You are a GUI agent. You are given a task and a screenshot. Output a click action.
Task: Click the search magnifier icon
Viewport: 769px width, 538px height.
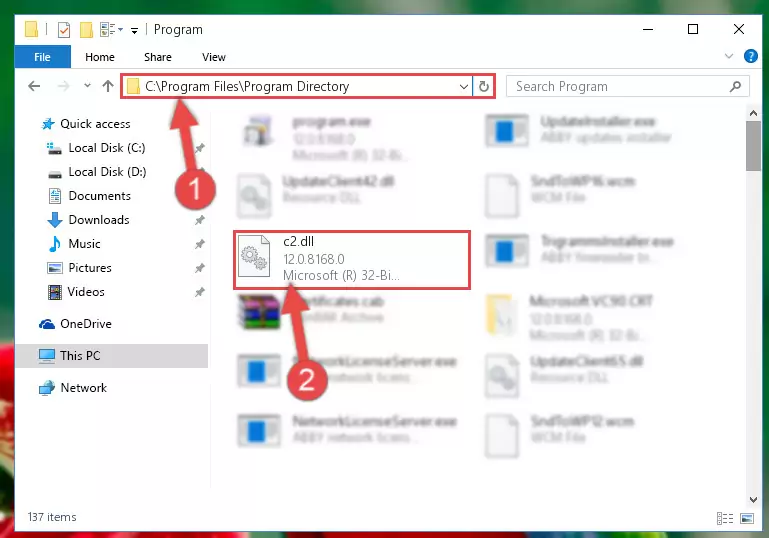coord(735,87)
